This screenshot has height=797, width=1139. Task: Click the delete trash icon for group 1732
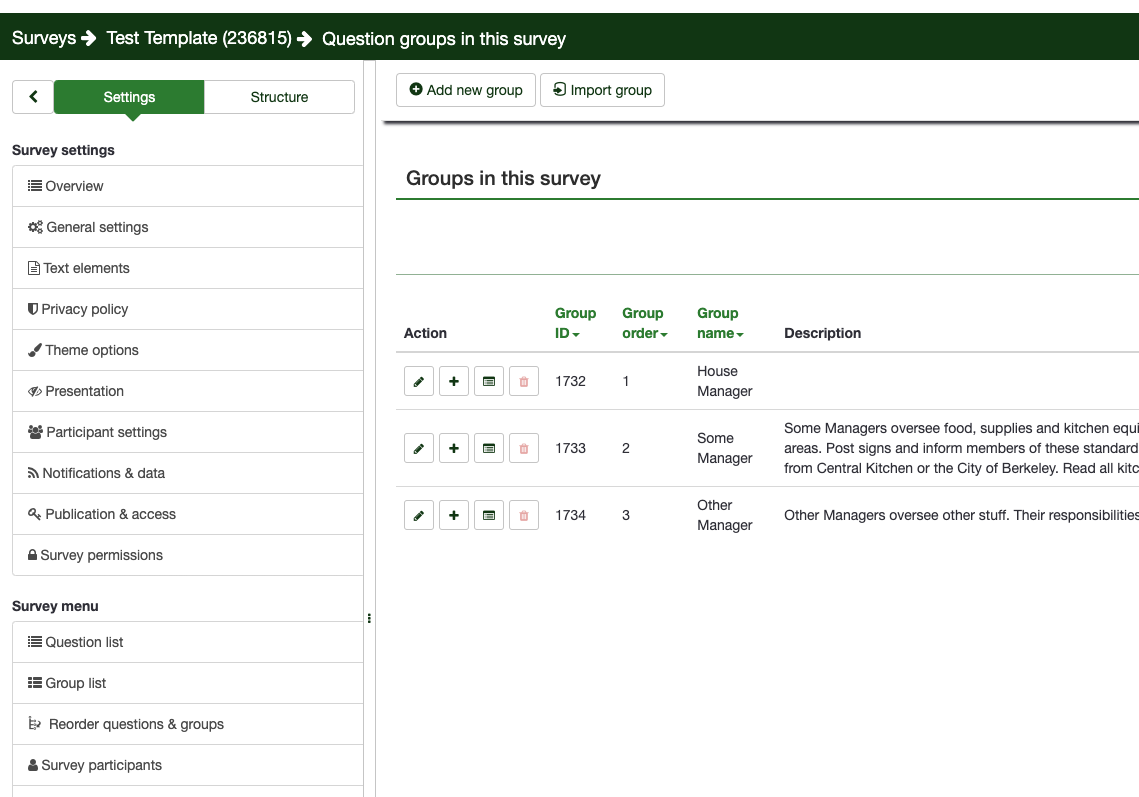pyautogui.click(x=524, y=381)
